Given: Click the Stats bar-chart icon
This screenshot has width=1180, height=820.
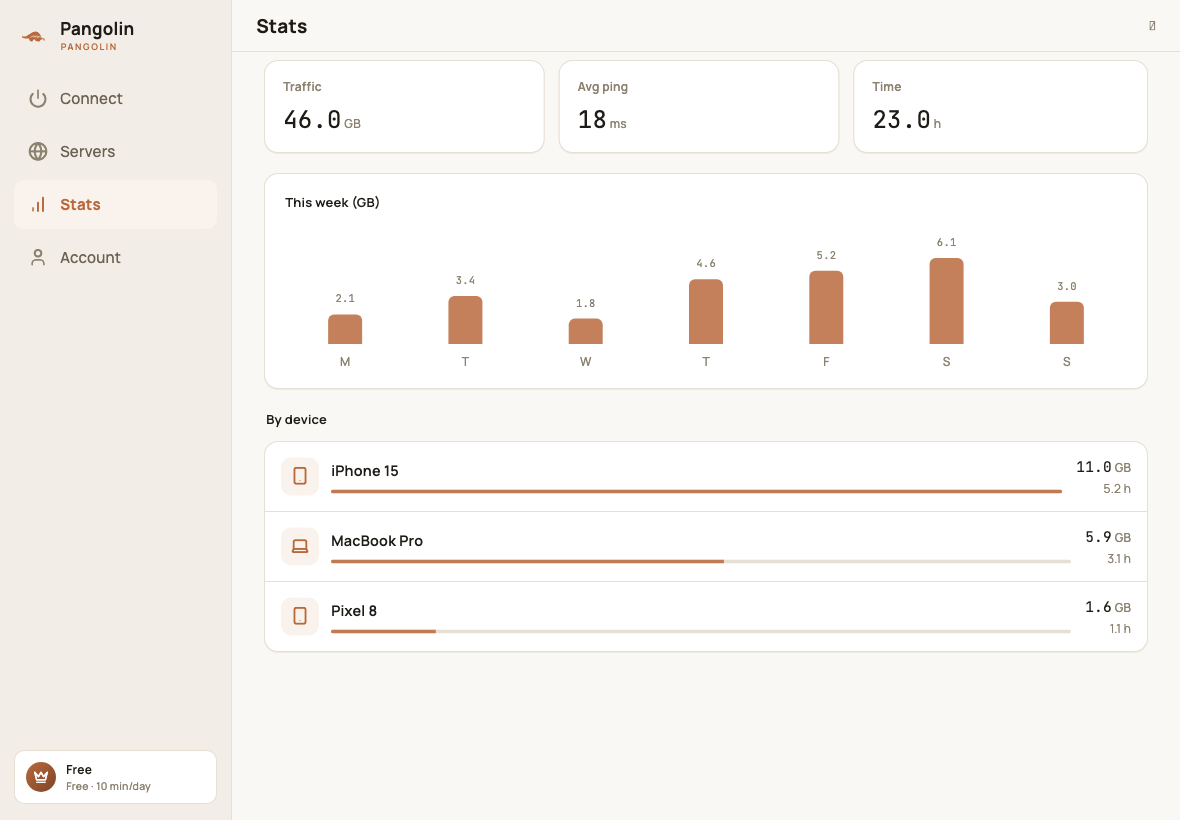Looking at the screenshot, I should (38, 205).
